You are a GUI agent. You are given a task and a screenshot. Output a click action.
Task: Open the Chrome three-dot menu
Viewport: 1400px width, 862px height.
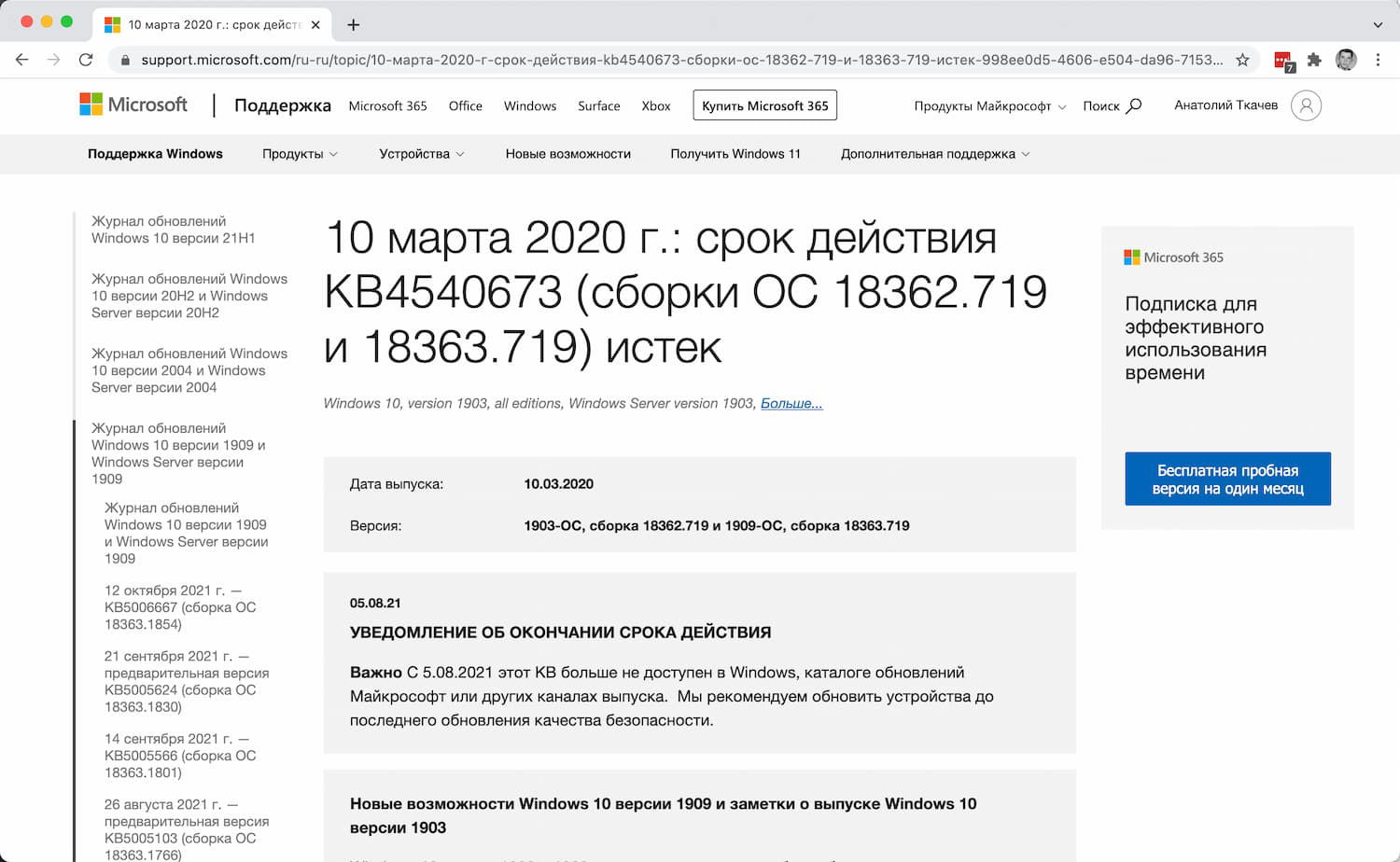tap(1378, 60)
